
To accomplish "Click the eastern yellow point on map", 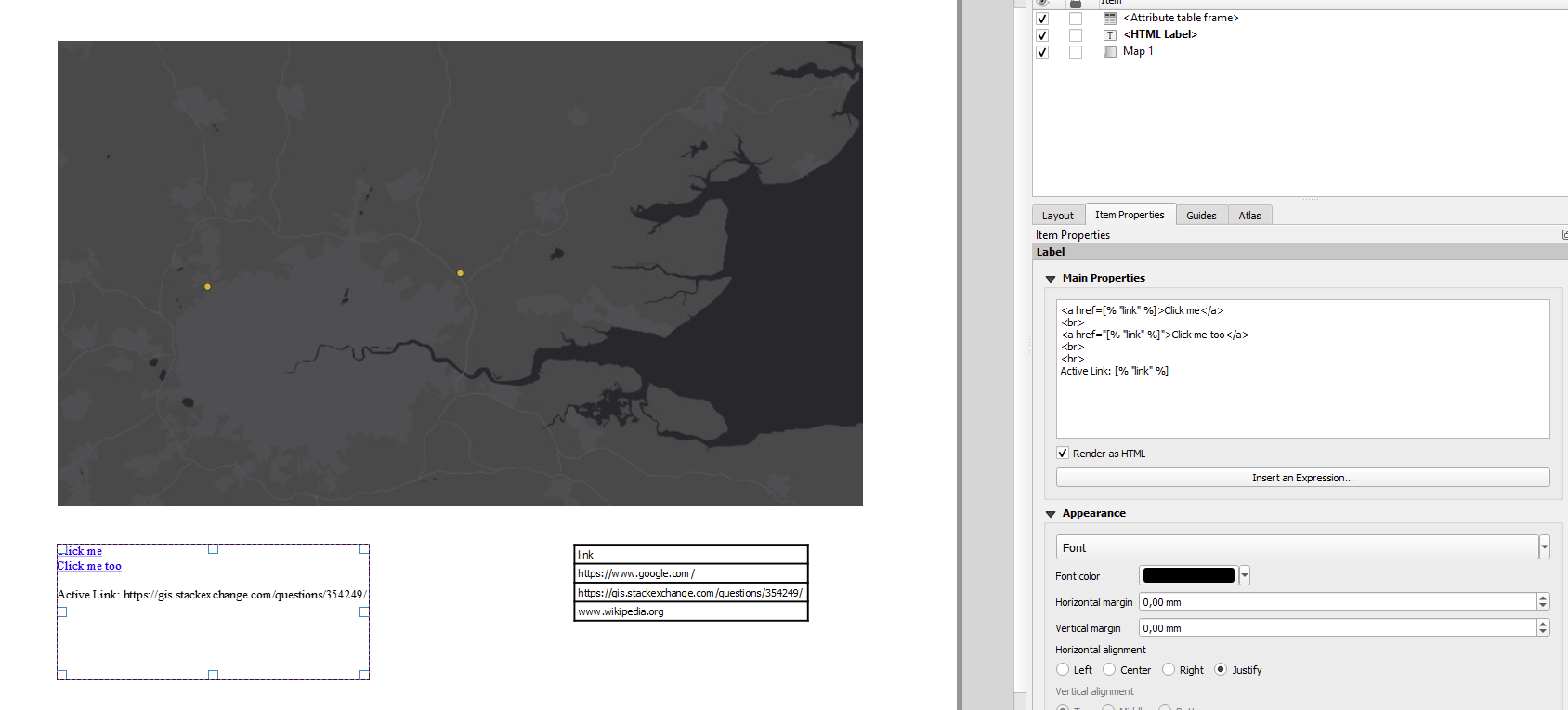I will [x=460, y=273].
